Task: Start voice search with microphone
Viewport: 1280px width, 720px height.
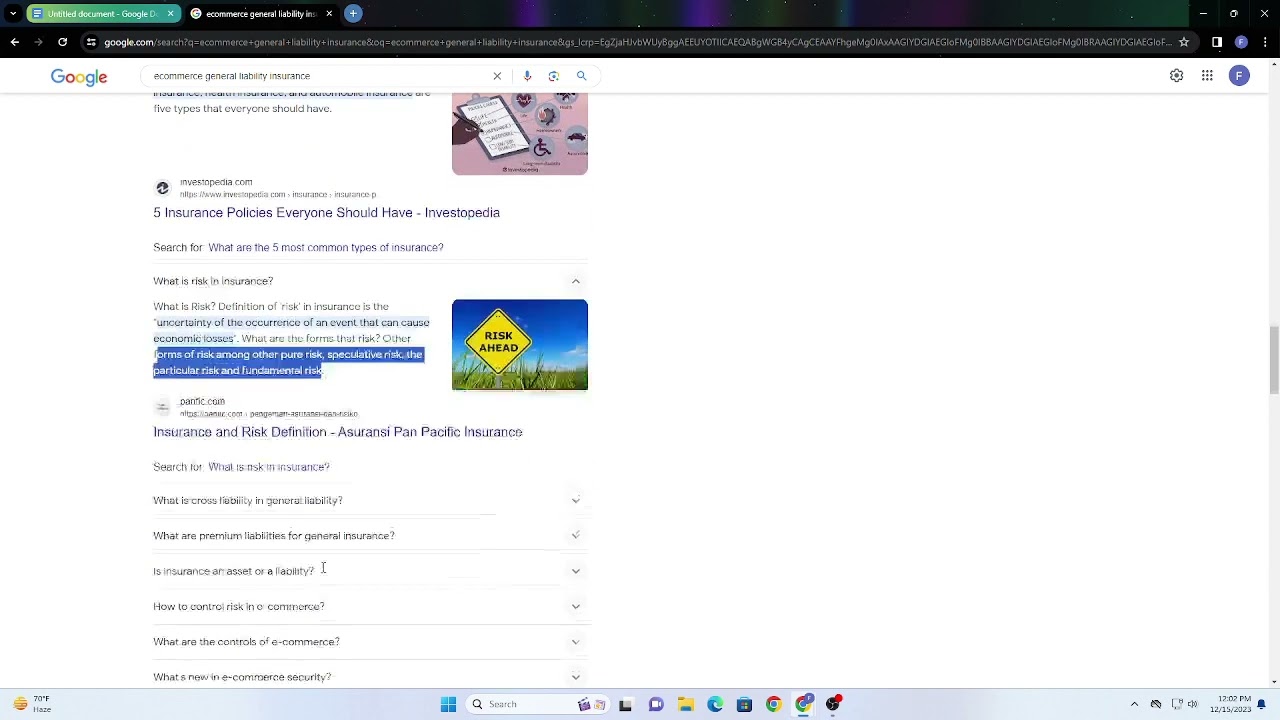Action: tap(527, 76)
